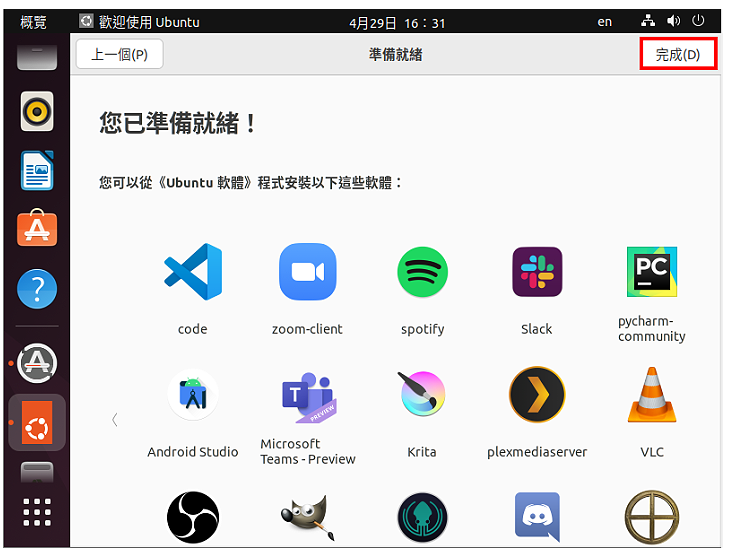This screenshot has width=752, height=560.
Task: Select the Discord app icon
Action: coord(537,517)
